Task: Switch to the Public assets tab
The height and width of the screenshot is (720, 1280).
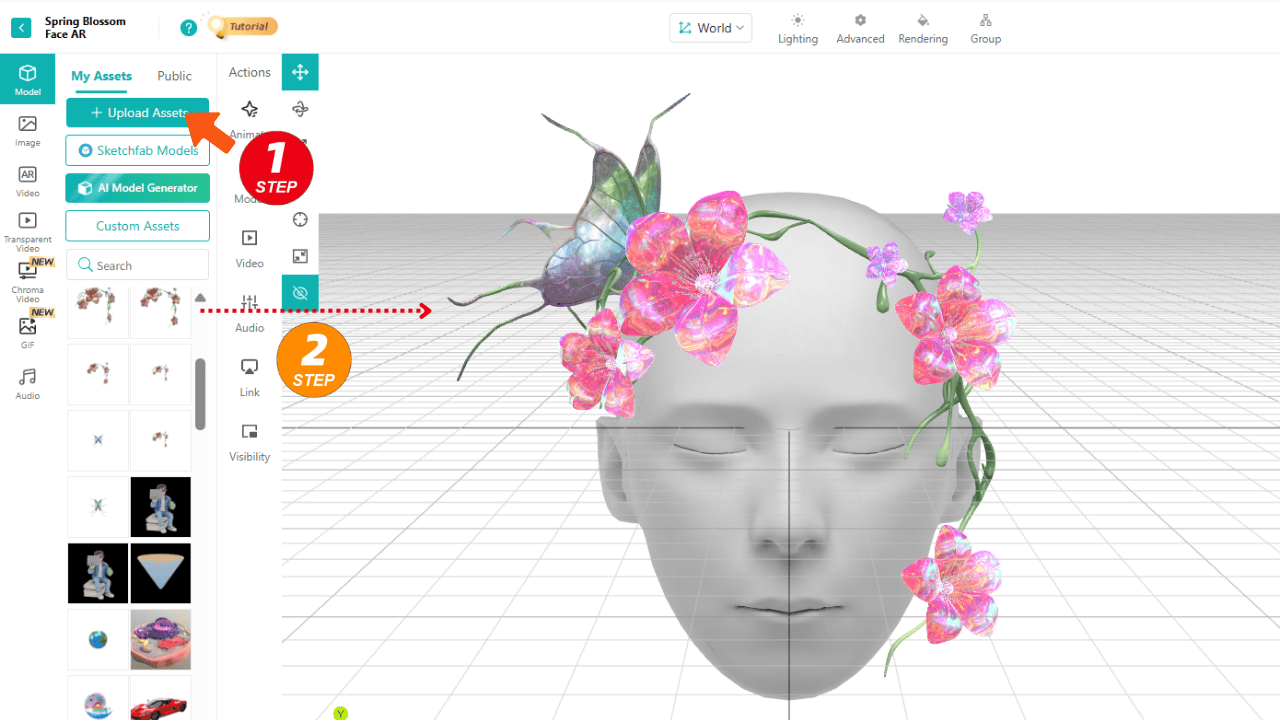Action: point(174,76)
